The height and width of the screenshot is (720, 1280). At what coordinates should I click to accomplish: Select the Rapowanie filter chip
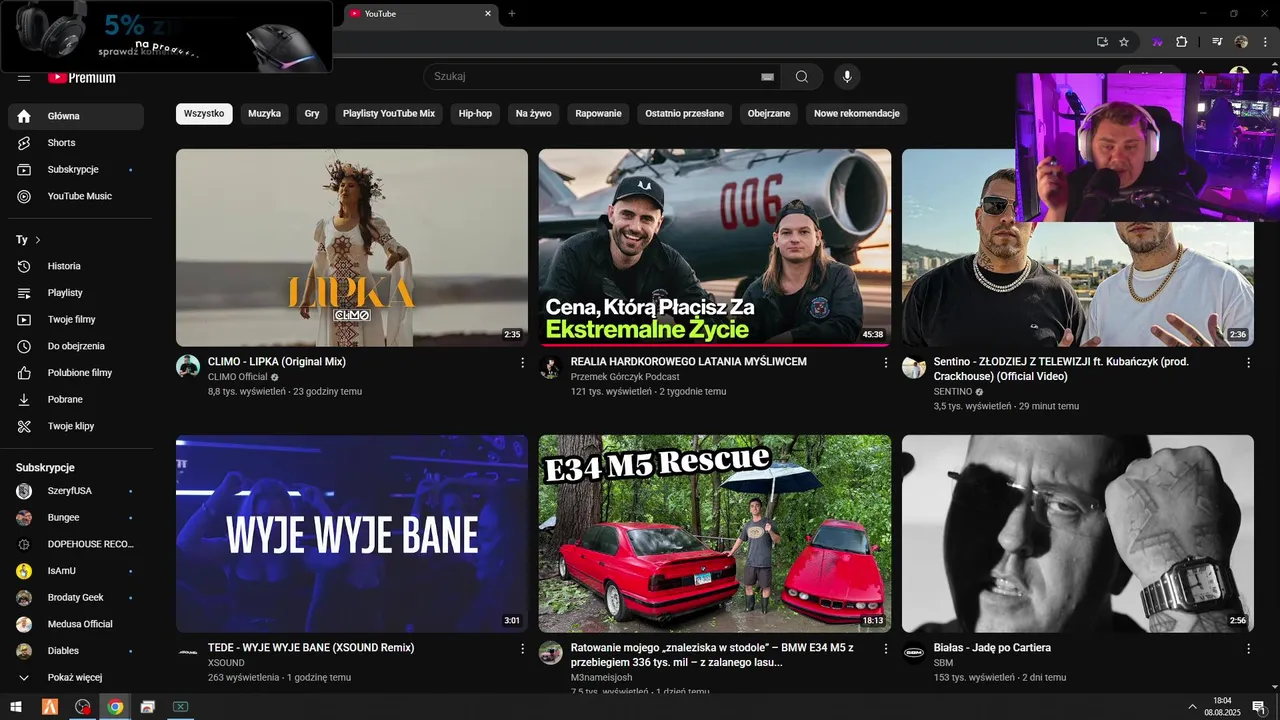coord(598,114)
